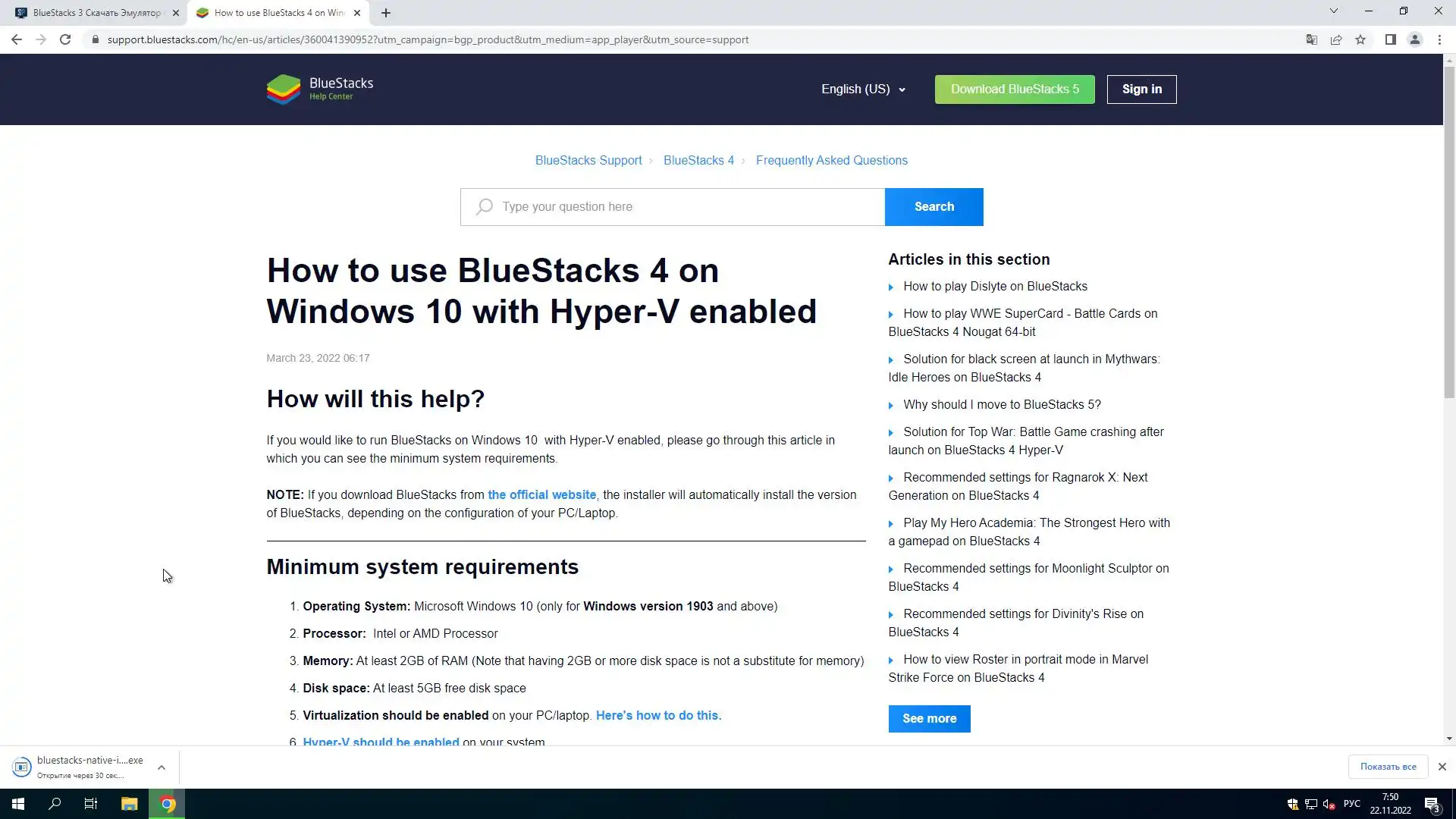This screenshot has width=1456, height=819.
Task: Reload the page with refresh icon
Action: pyautogui.click(x=65, y=39)
